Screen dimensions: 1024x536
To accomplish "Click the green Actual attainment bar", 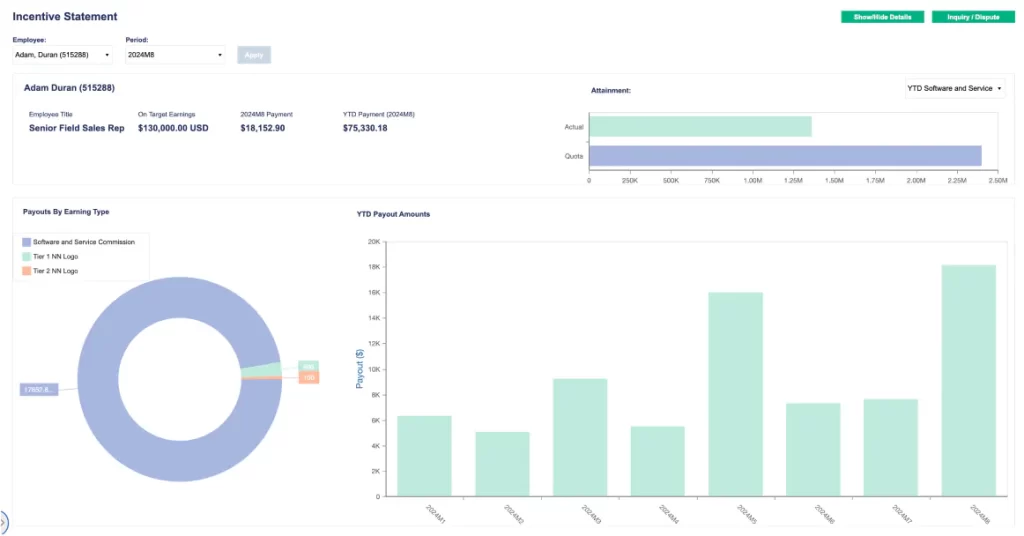I will (700, 126).
